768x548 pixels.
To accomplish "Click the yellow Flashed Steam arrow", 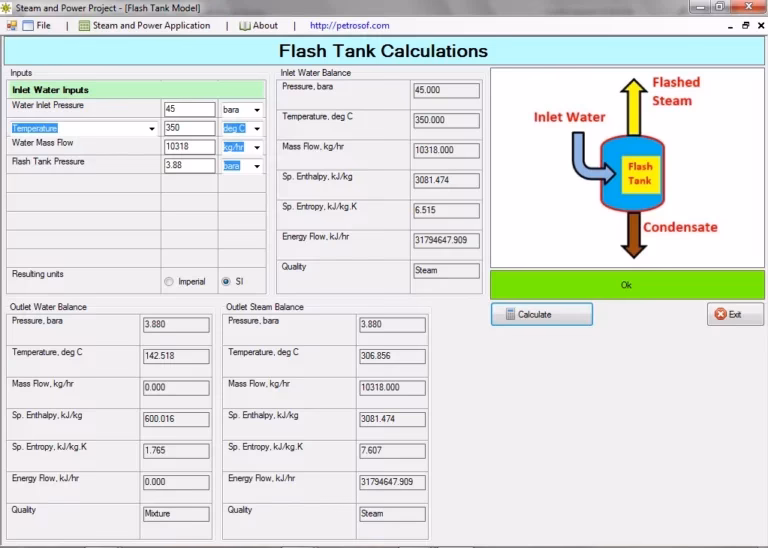I will [634, 108].
